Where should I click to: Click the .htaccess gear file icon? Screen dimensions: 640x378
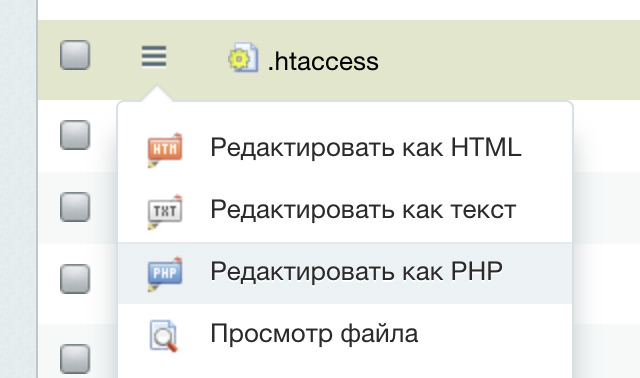tap(243, 58)
